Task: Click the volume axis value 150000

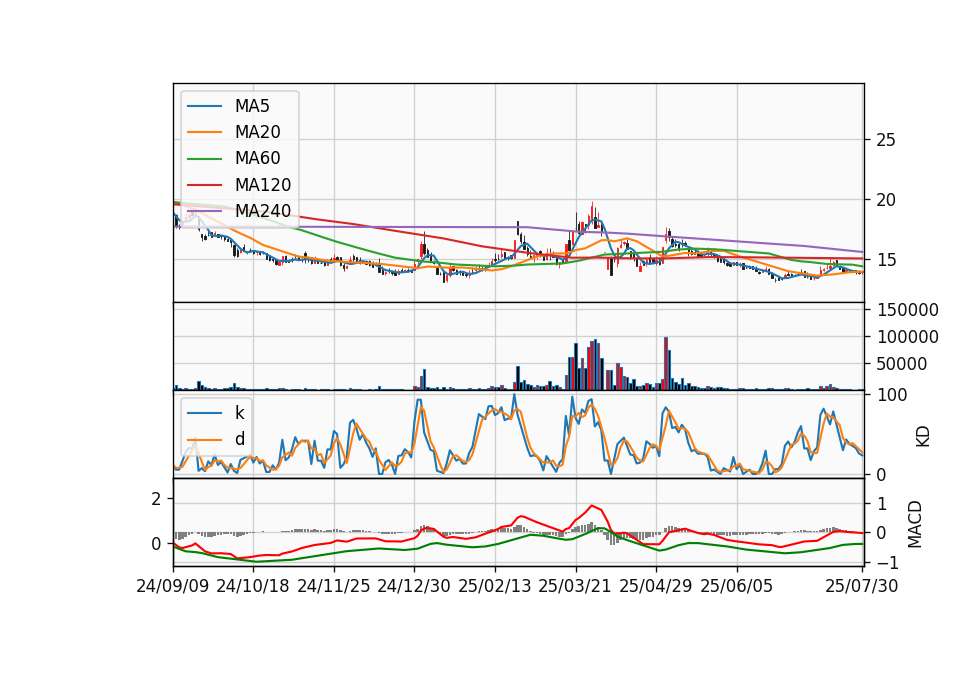Action: coord(908,310)
